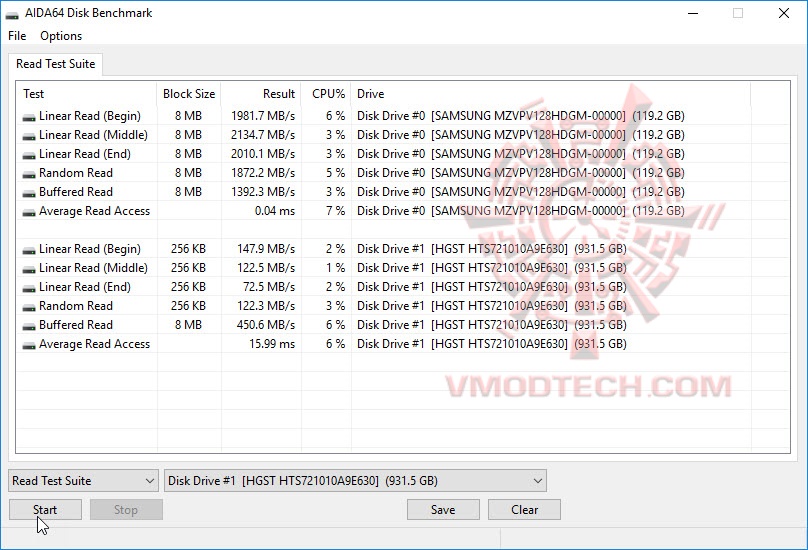
Task: Click the Clear button
Action: point(524,510)
